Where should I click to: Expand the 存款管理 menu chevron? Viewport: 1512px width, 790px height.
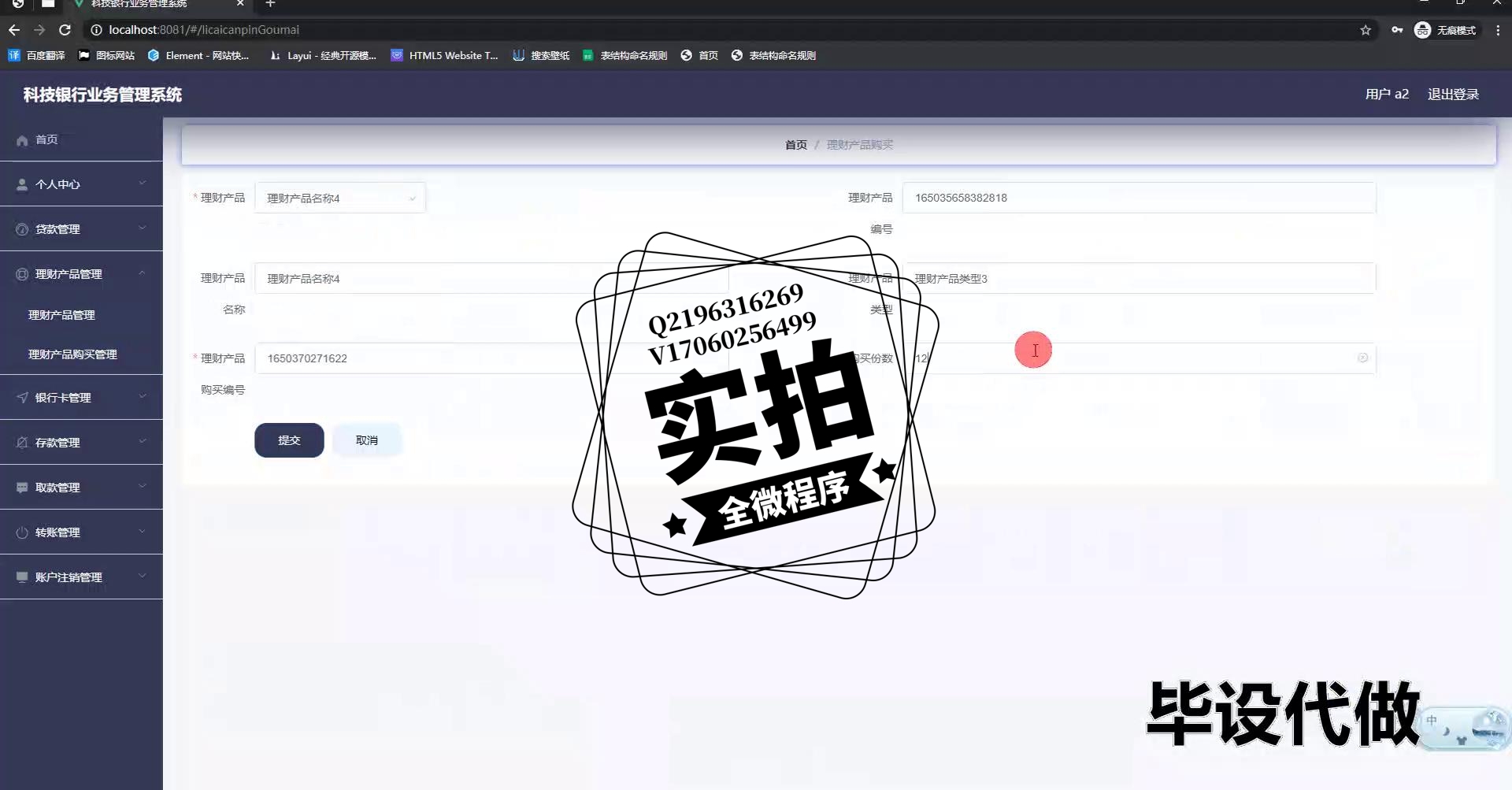click(143, 442)
